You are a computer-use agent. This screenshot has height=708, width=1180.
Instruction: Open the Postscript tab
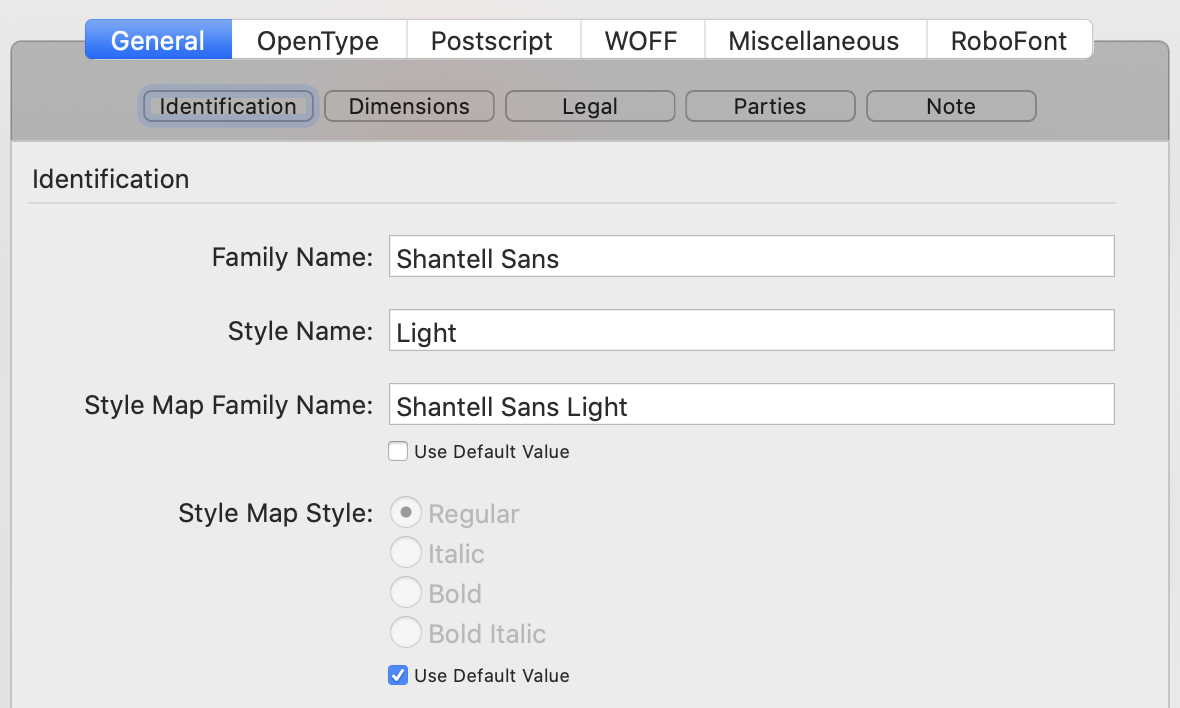click(493, 40)
